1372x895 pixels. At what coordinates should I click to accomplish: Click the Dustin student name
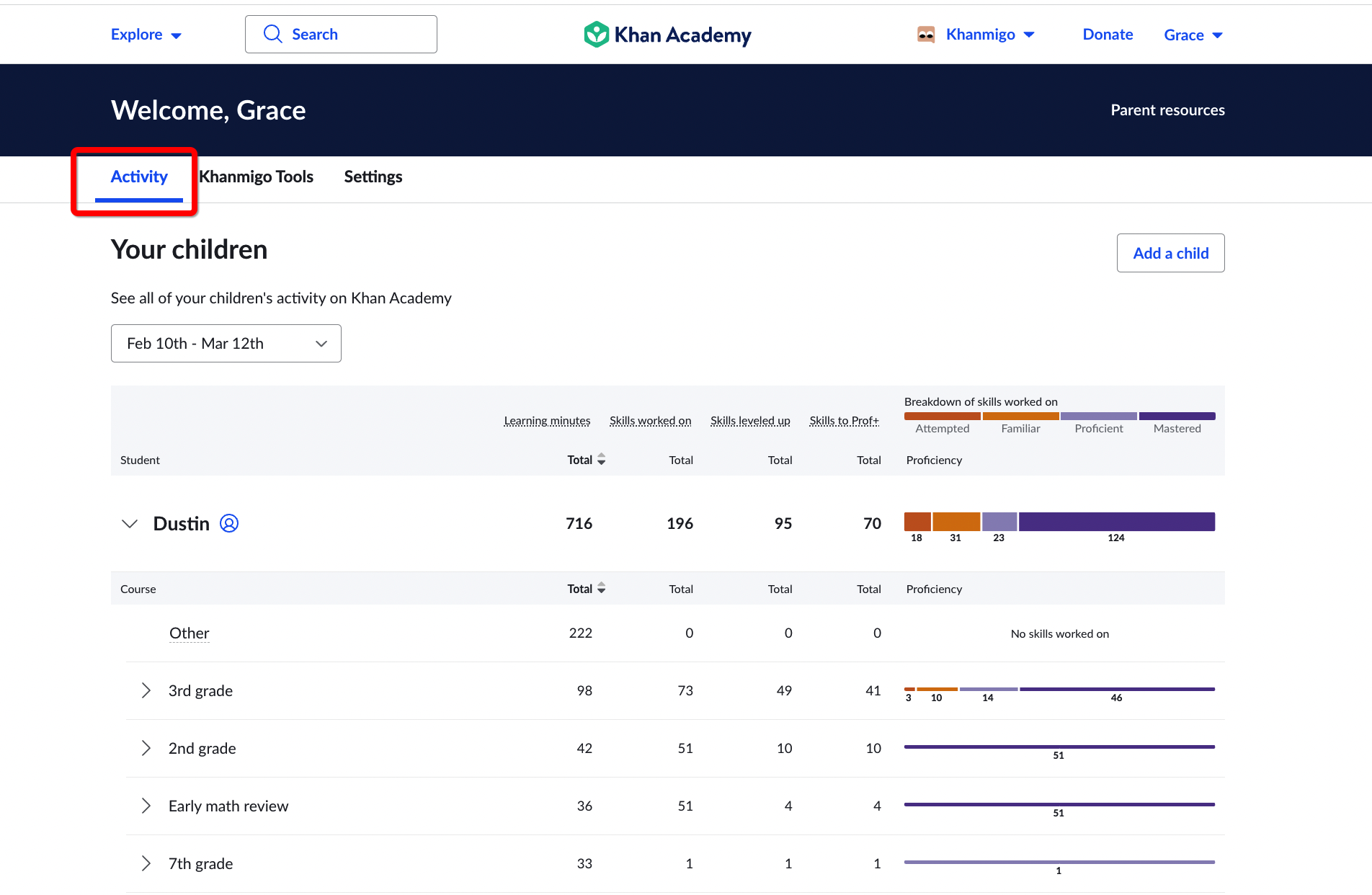click(x=182, y=524)
